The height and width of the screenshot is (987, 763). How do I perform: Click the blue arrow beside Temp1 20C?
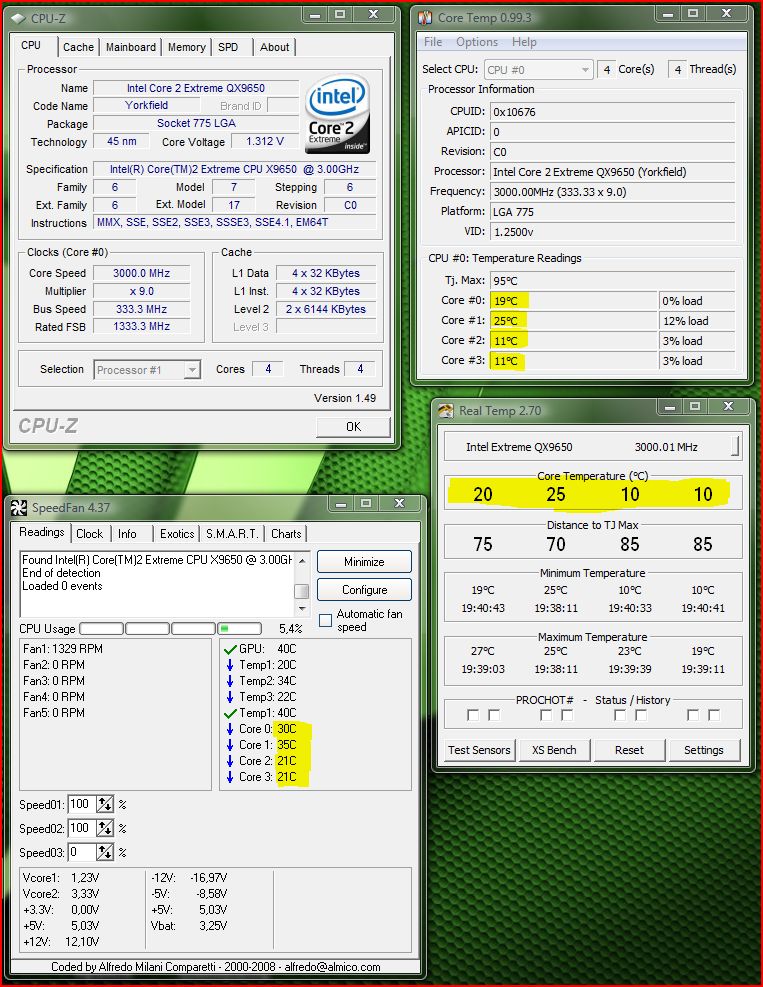point(230,665)
